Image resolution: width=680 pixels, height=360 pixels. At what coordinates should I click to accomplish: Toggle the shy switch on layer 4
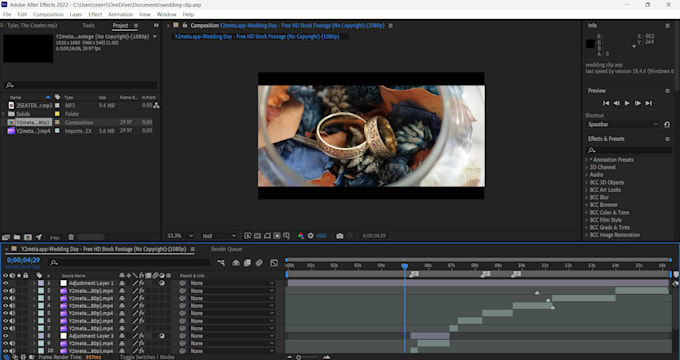pos(122,306)
